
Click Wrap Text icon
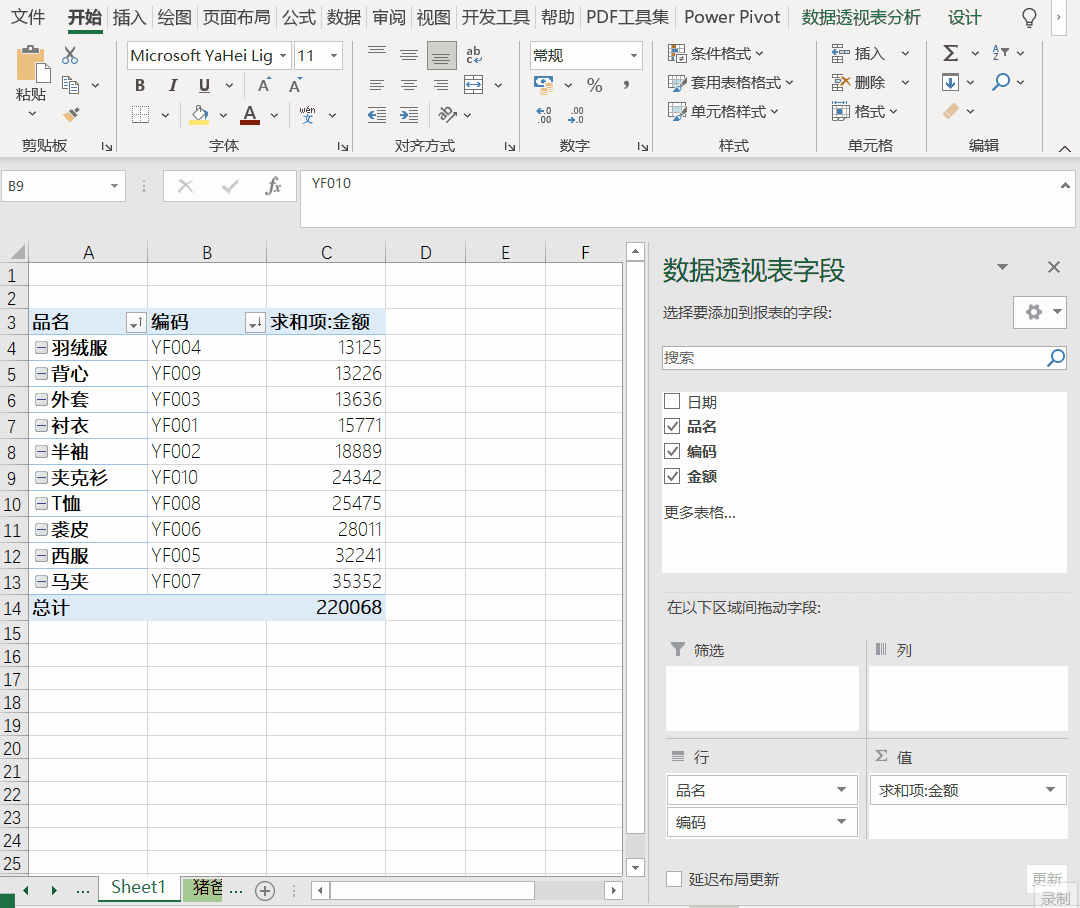474,55
